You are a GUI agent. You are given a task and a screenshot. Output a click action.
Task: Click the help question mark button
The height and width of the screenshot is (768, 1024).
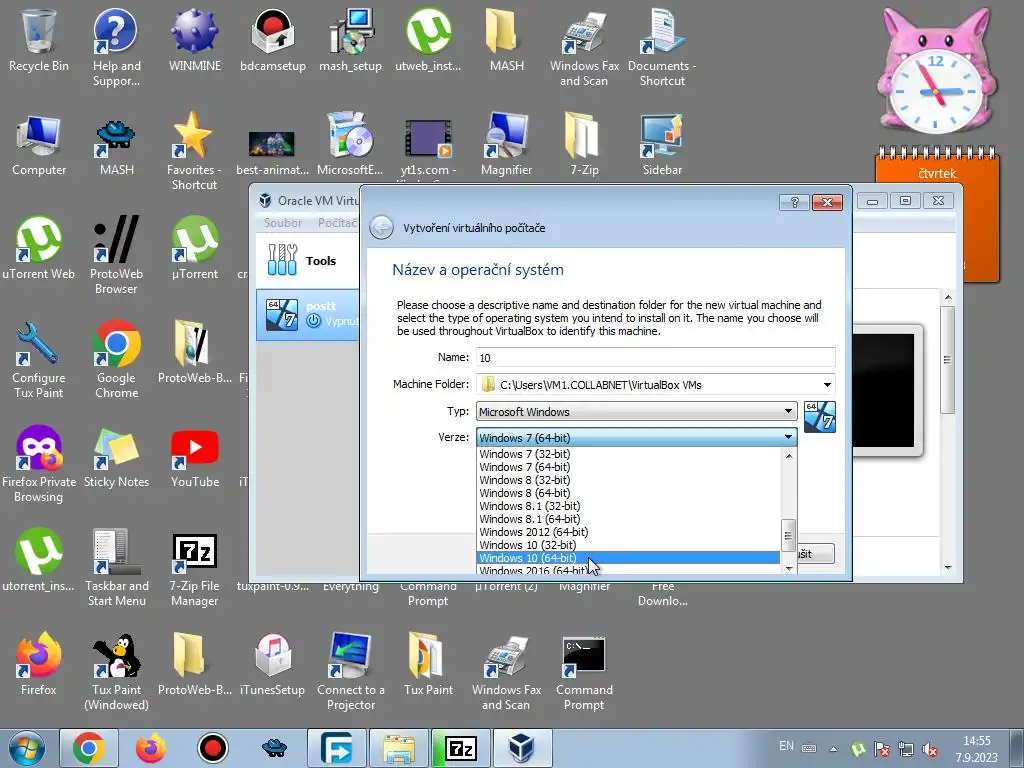794,202
